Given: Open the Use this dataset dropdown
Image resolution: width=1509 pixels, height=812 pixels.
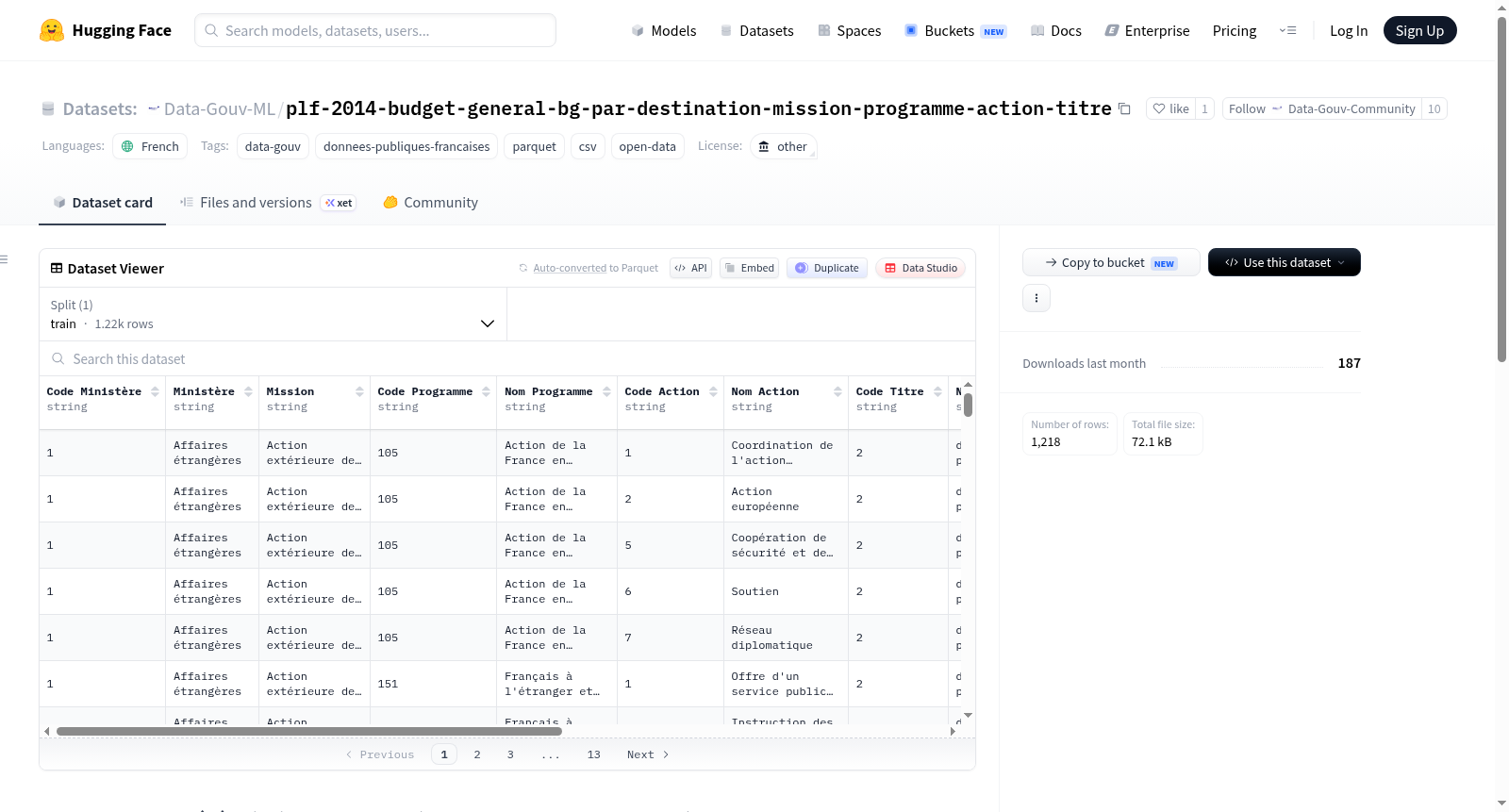Looking at the screenshot, I should pos(1285,262).
